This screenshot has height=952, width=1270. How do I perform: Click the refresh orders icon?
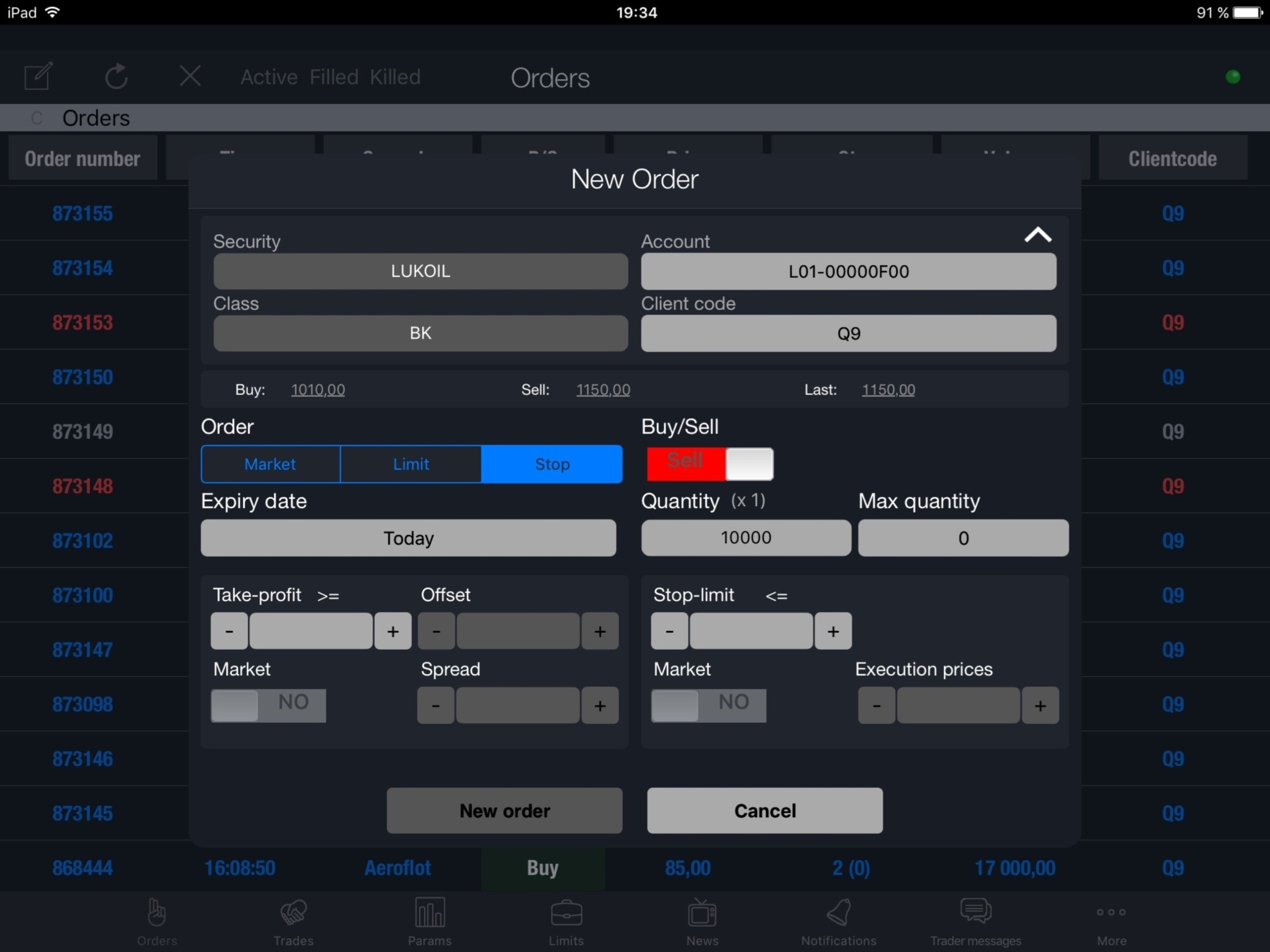pos(116,76)
